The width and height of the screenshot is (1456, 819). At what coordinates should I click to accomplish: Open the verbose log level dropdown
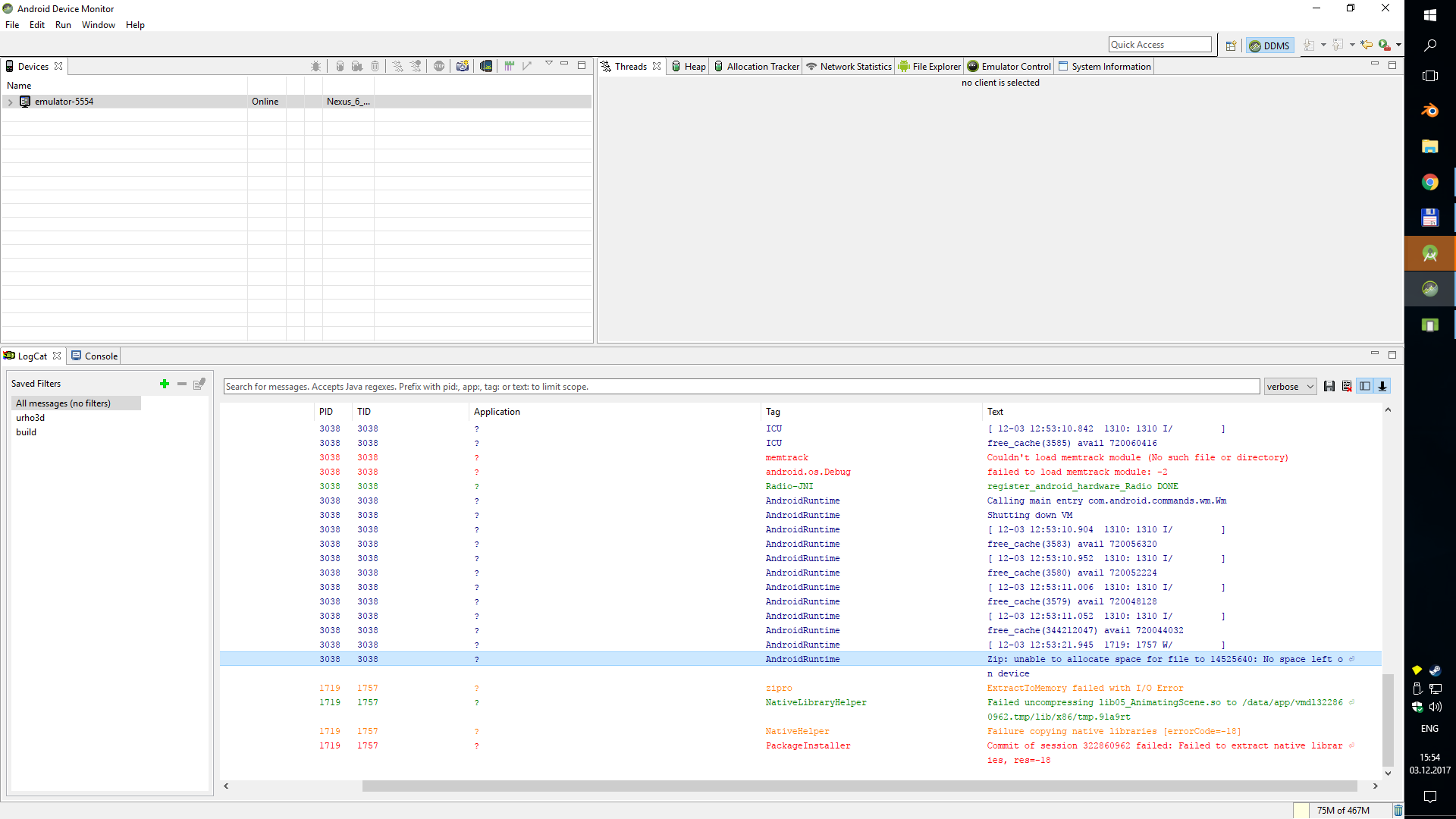tap(1290, 387)
